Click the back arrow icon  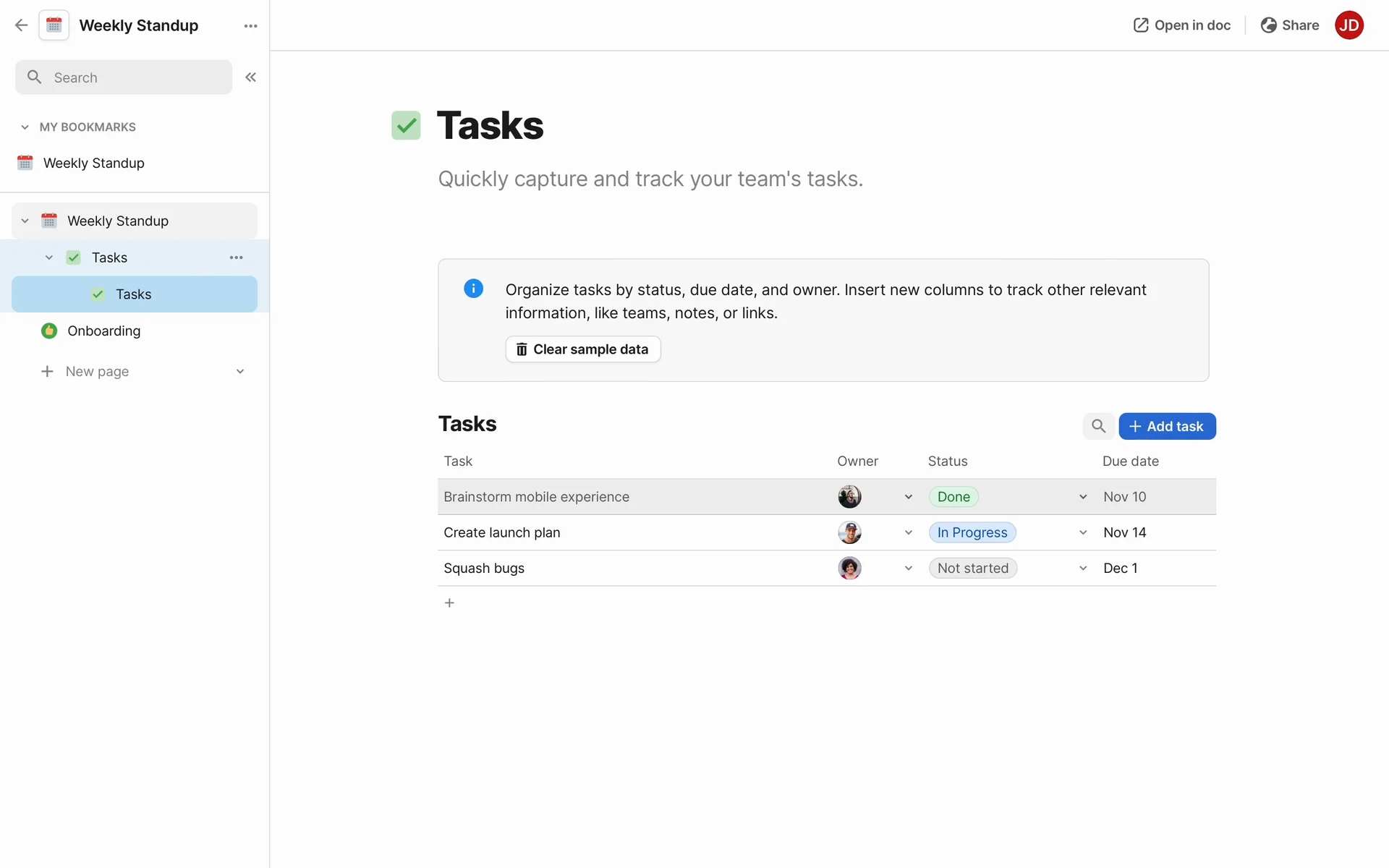tap(21, 25)
